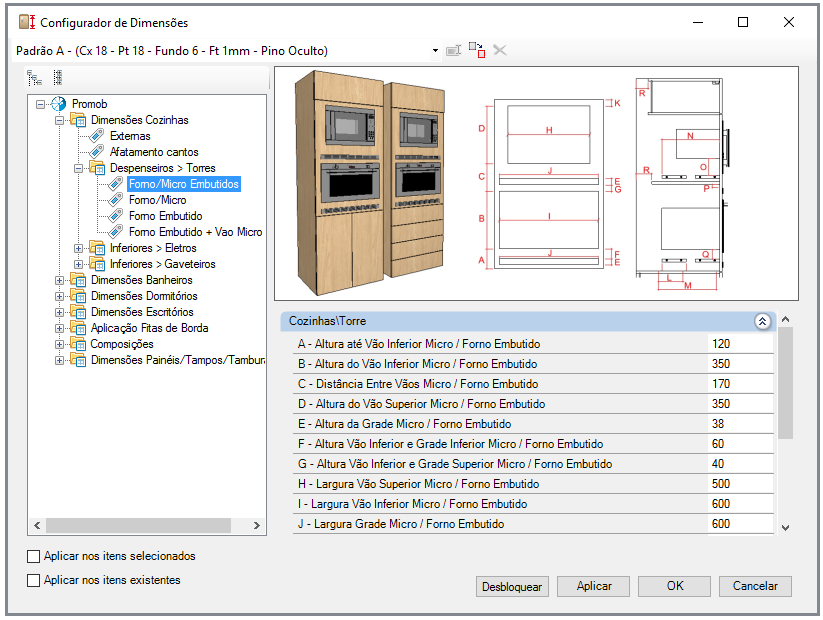This screenshot has width=823, height=620.
Task: Expand the Dimensões Dormitórios node
Action: coord(59,297)
